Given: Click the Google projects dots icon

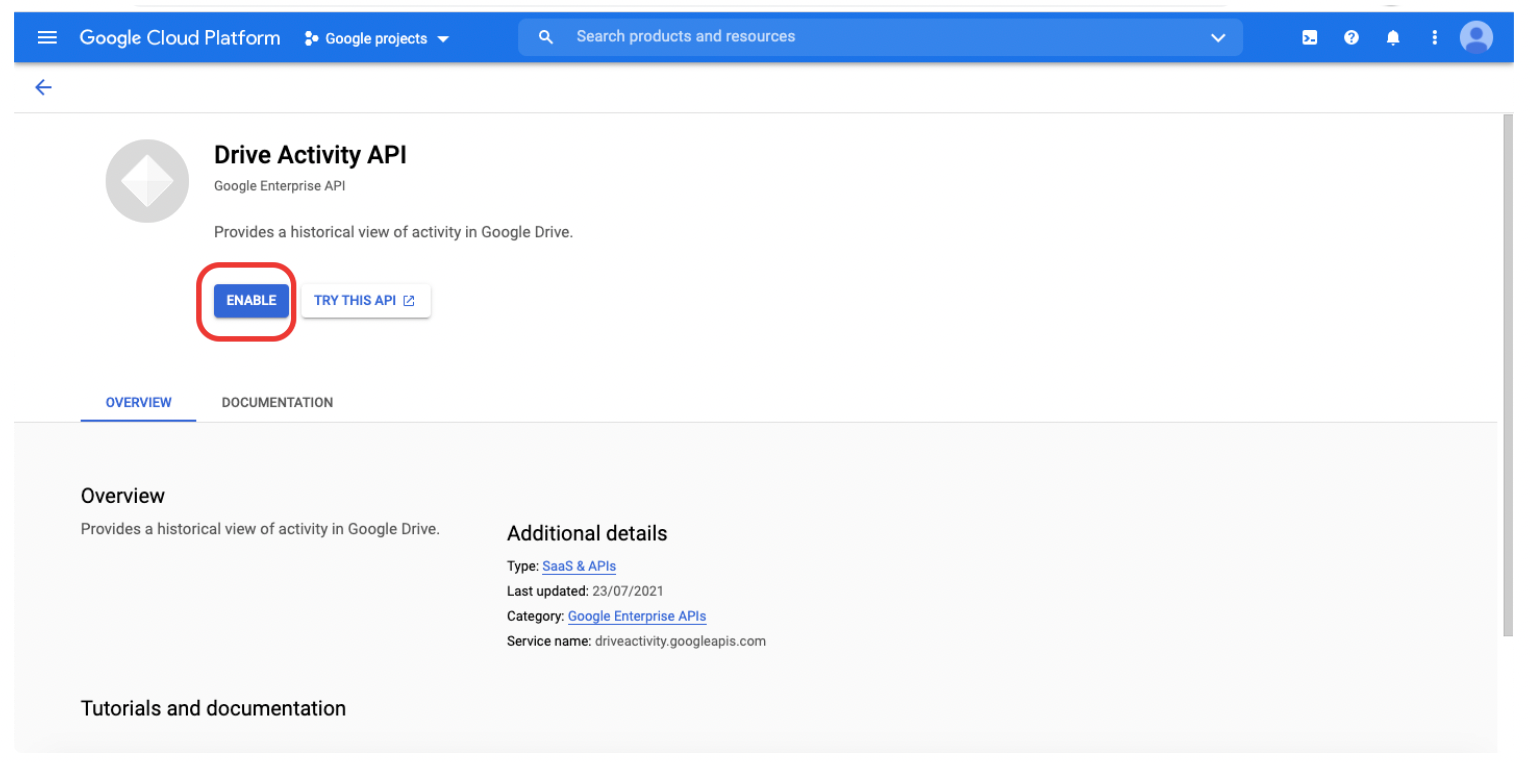Looking at the screenshot, I should point(312,39).
